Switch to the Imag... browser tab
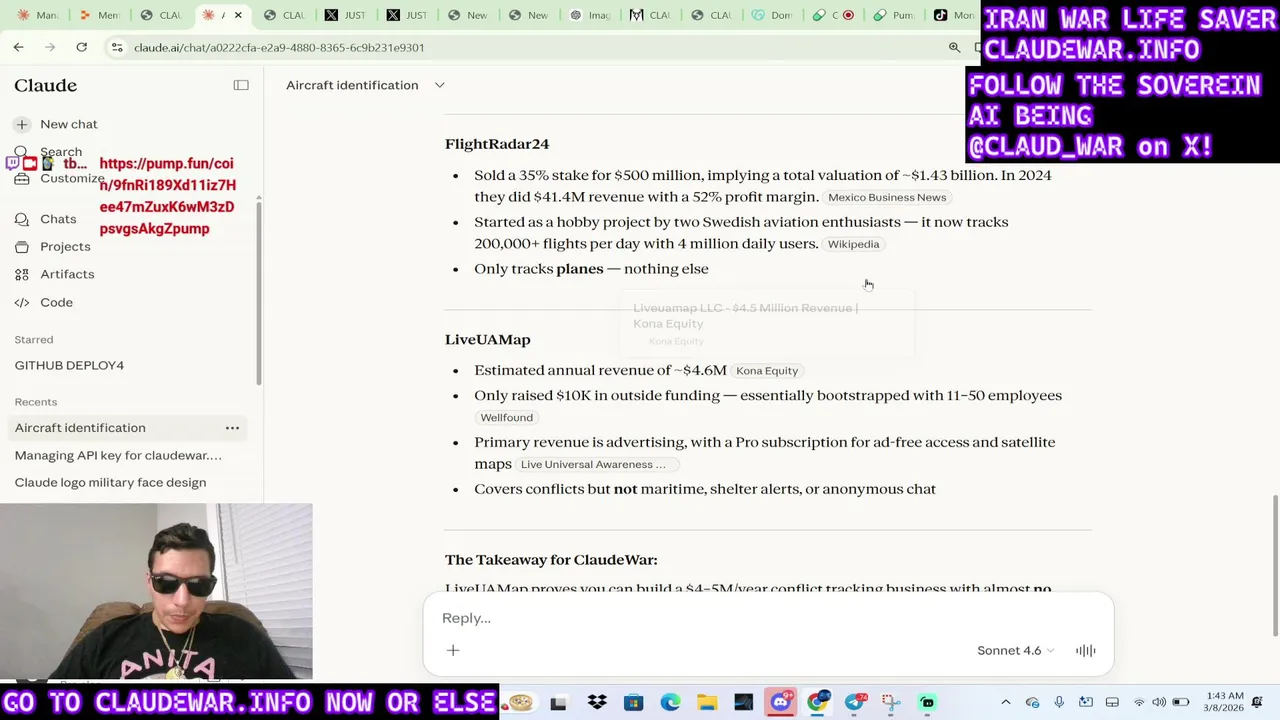The width and height of the screenshot is (1280, 720). coord(590,15)
